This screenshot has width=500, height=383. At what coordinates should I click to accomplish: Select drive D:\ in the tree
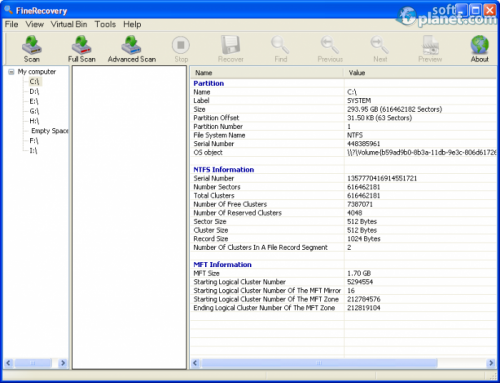(x=34, y=91)
